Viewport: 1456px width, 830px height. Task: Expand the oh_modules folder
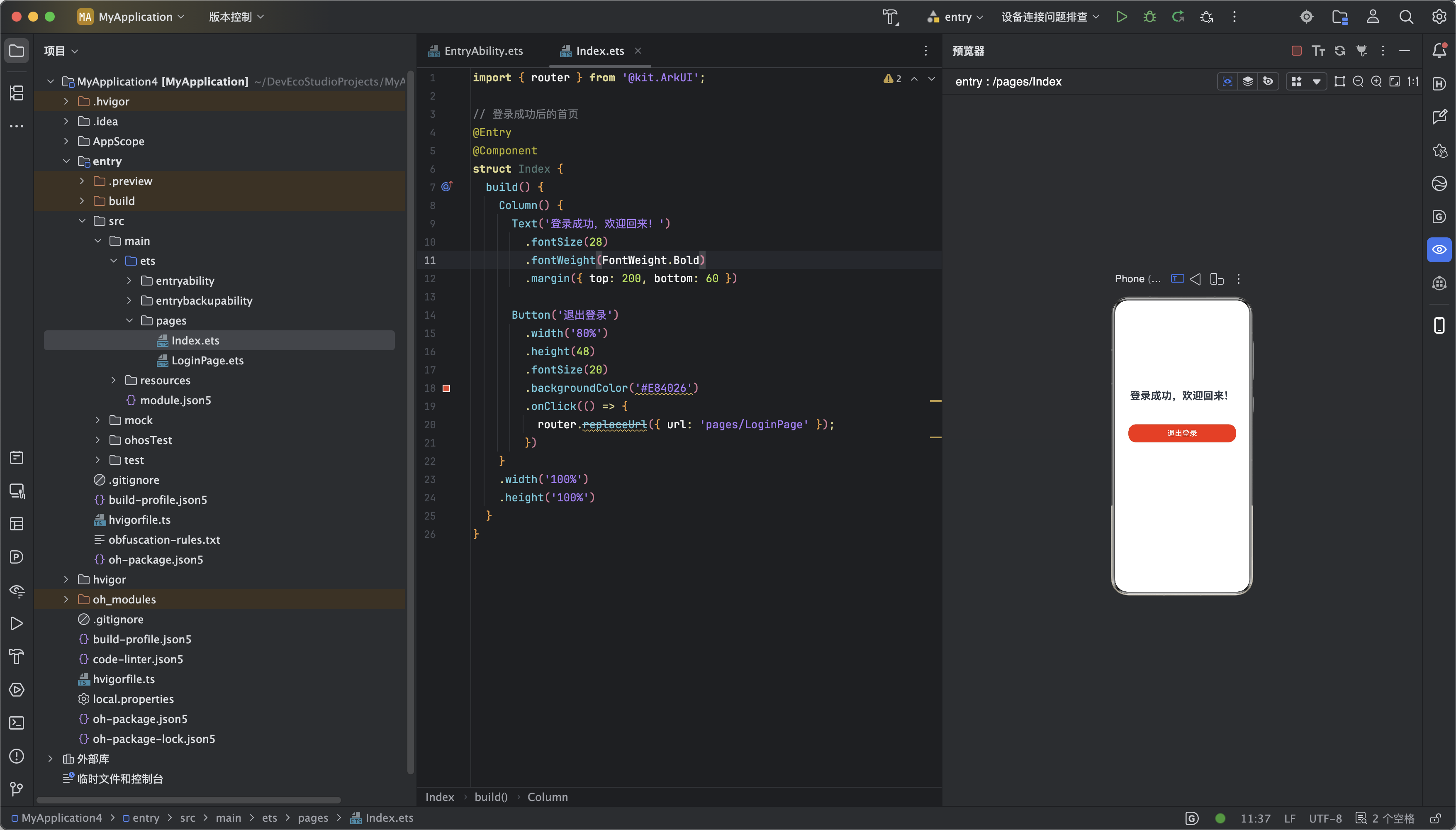[x=66, y=599]
